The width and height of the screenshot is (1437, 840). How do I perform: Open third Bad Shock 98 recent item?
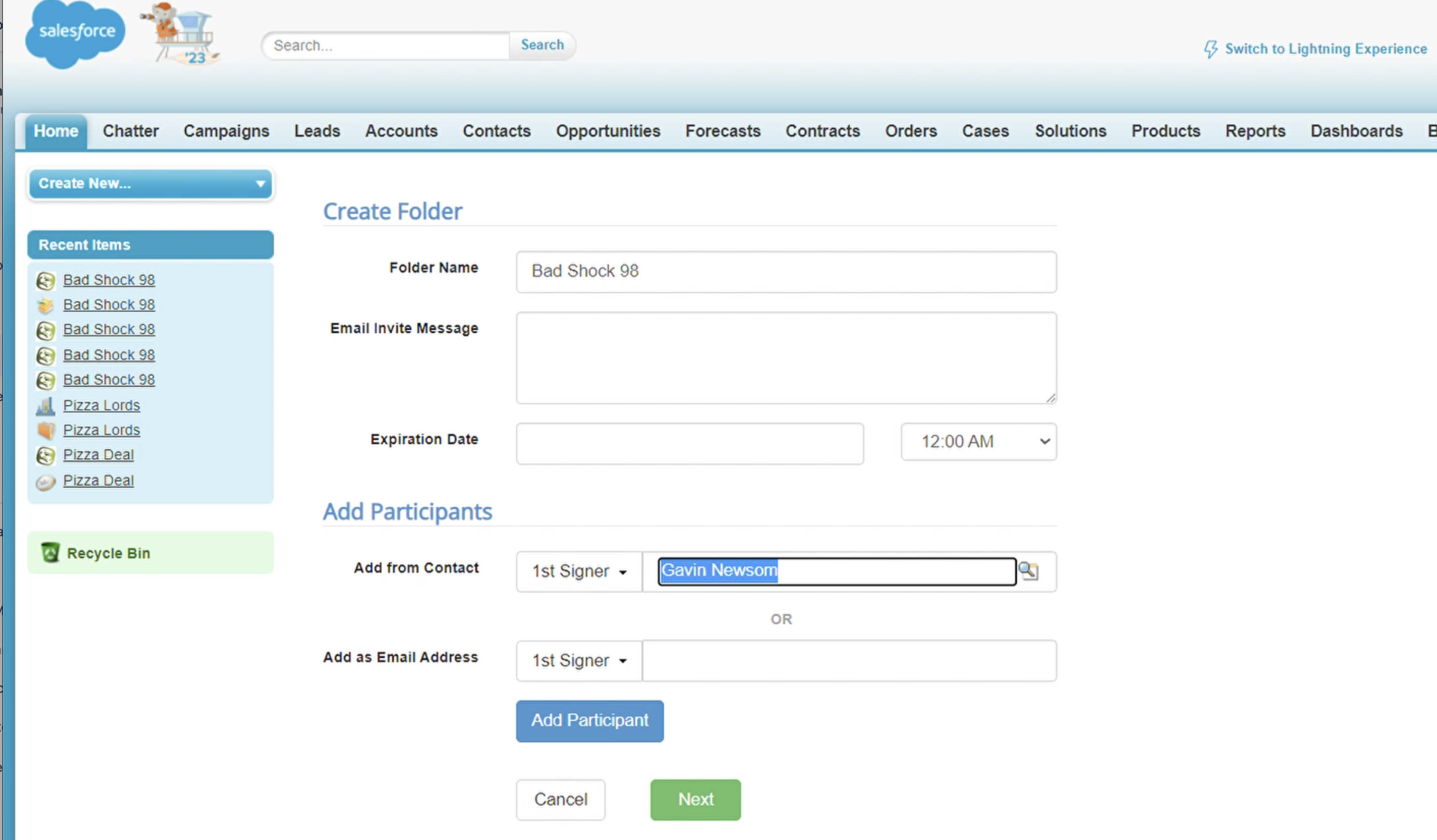click(x=109, y=330)
